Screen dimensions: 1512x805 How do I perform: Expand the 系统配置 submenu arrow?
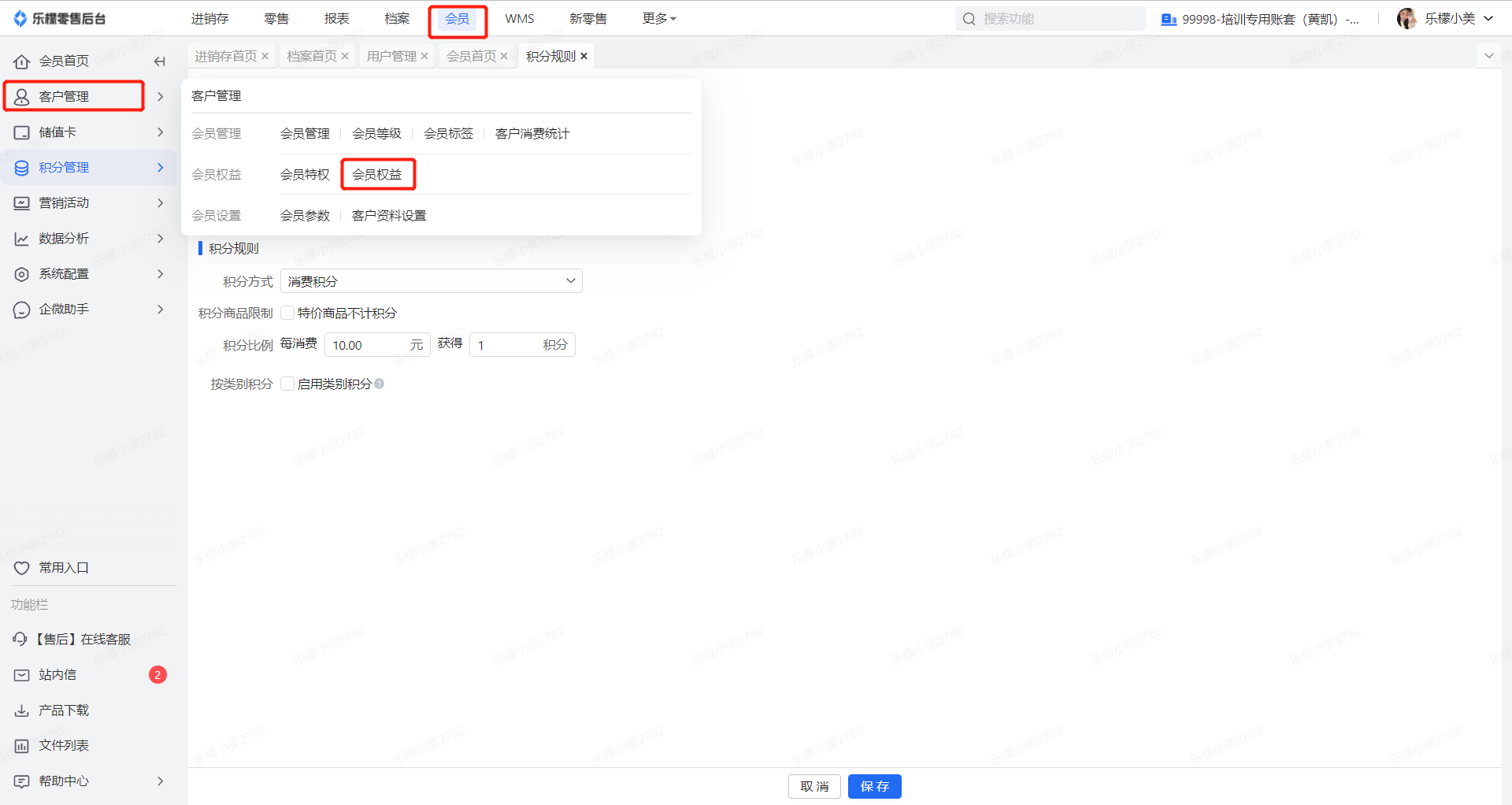point(160,273)
